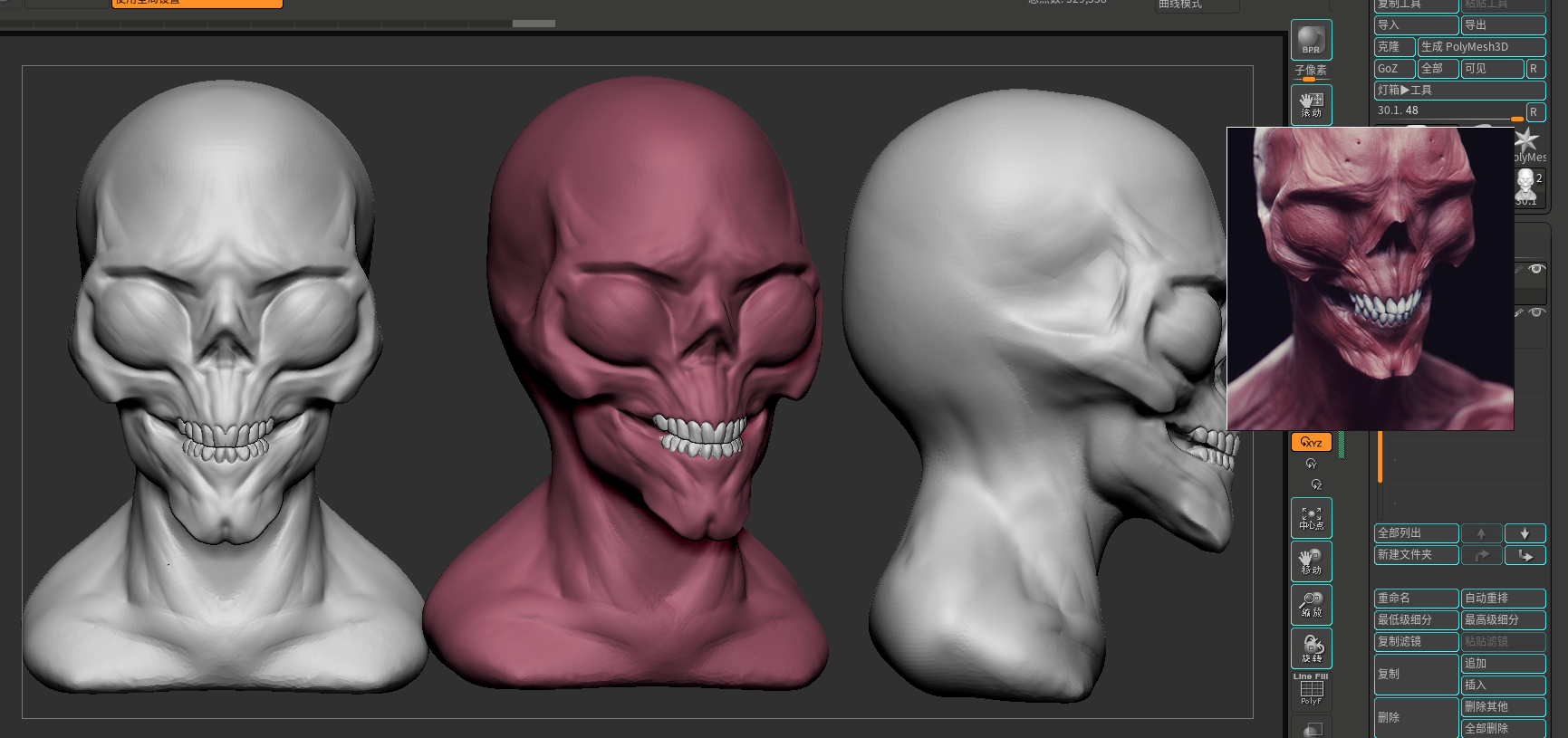Click the BPR render icon
Screen dimensions: 1568x738
pos(1311,40)
